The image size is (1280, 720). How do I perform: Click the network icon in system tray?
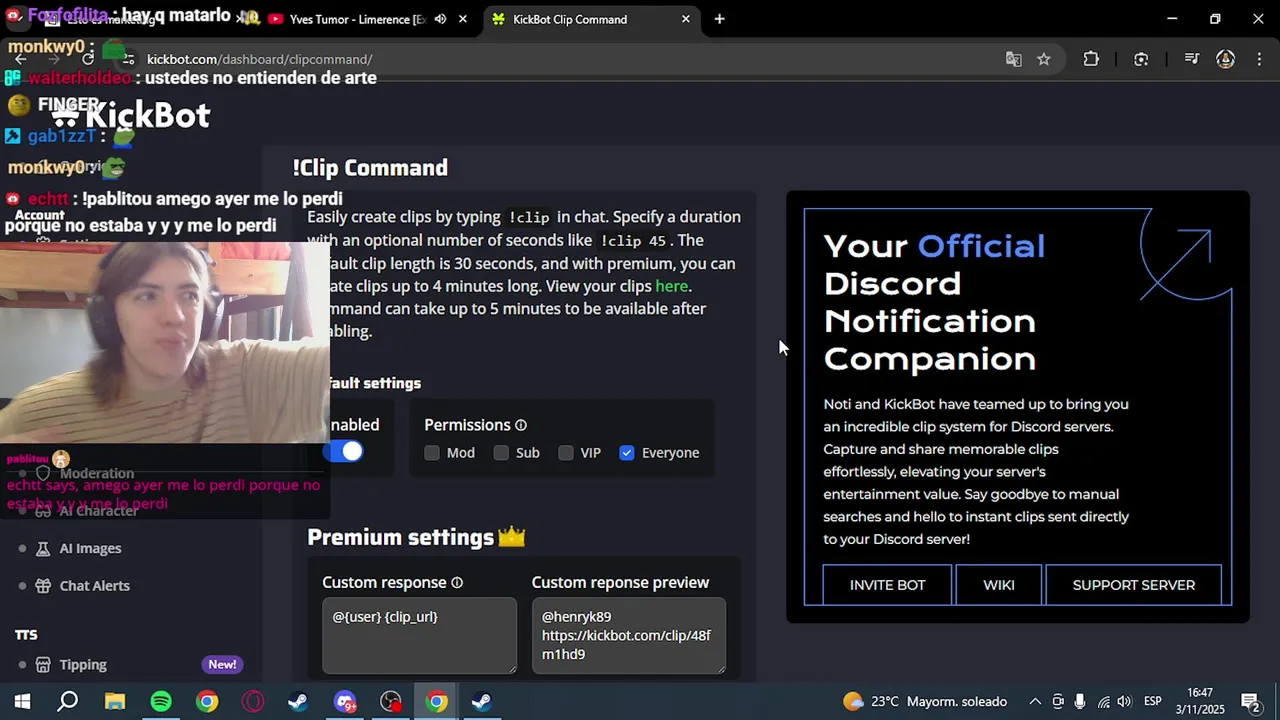tap(1103, 701)
